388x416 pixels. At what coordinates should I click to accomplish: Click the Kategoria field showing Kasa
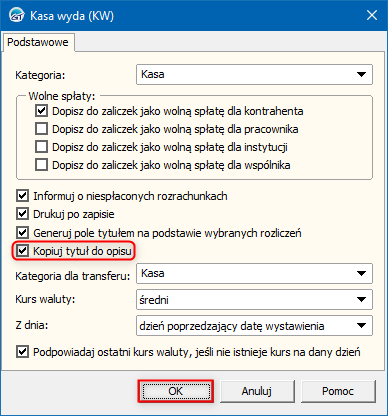[254, 74]
